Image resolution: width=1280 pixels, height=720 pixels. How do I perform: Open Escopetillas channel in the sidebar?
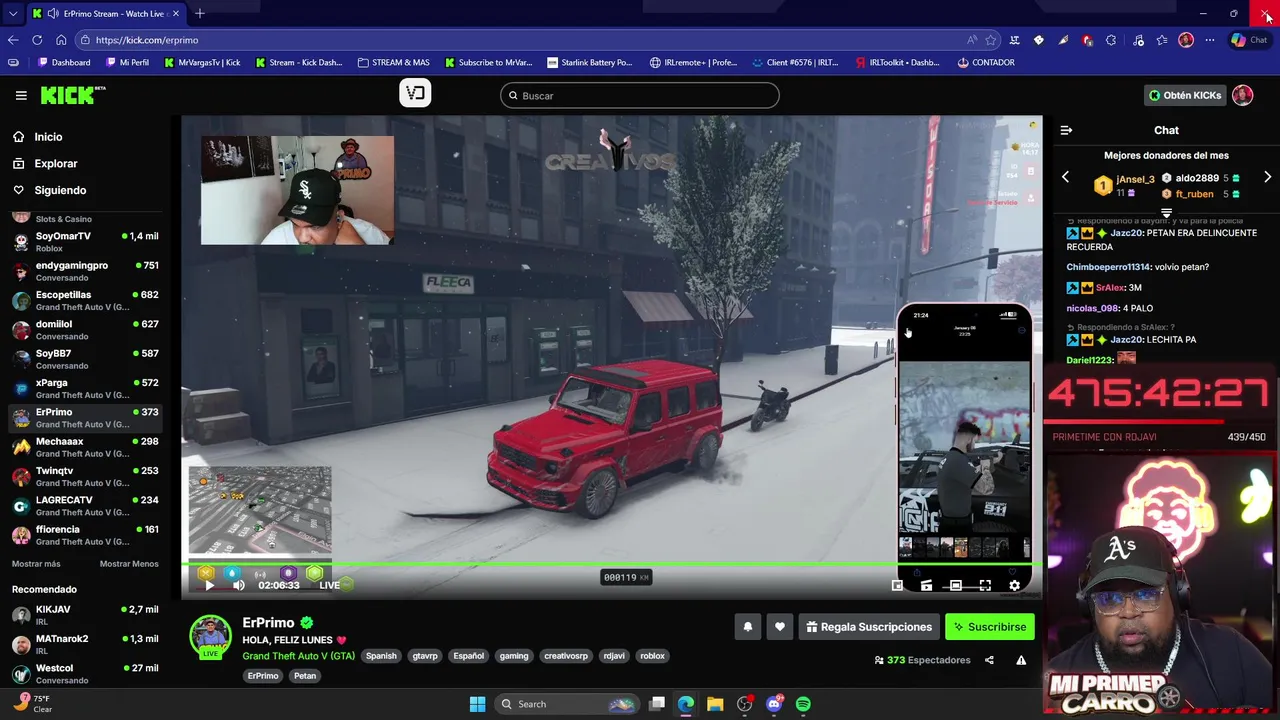click(85, 301)
